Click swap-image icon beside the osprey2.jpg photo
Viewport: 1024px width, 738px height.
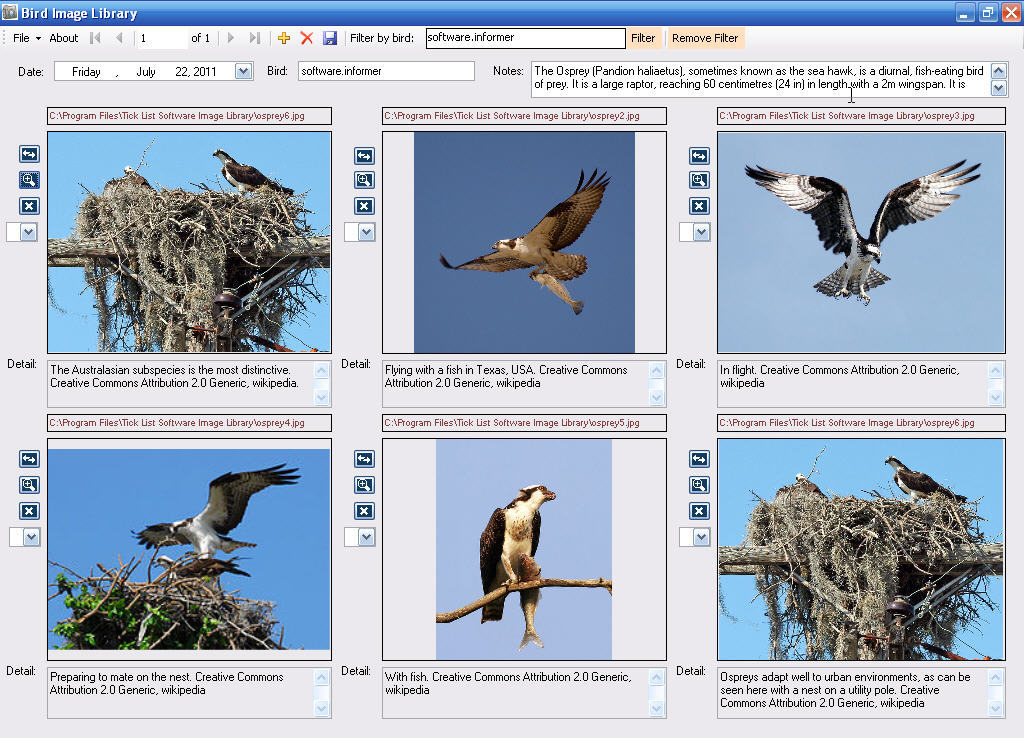tap(364, 155)
